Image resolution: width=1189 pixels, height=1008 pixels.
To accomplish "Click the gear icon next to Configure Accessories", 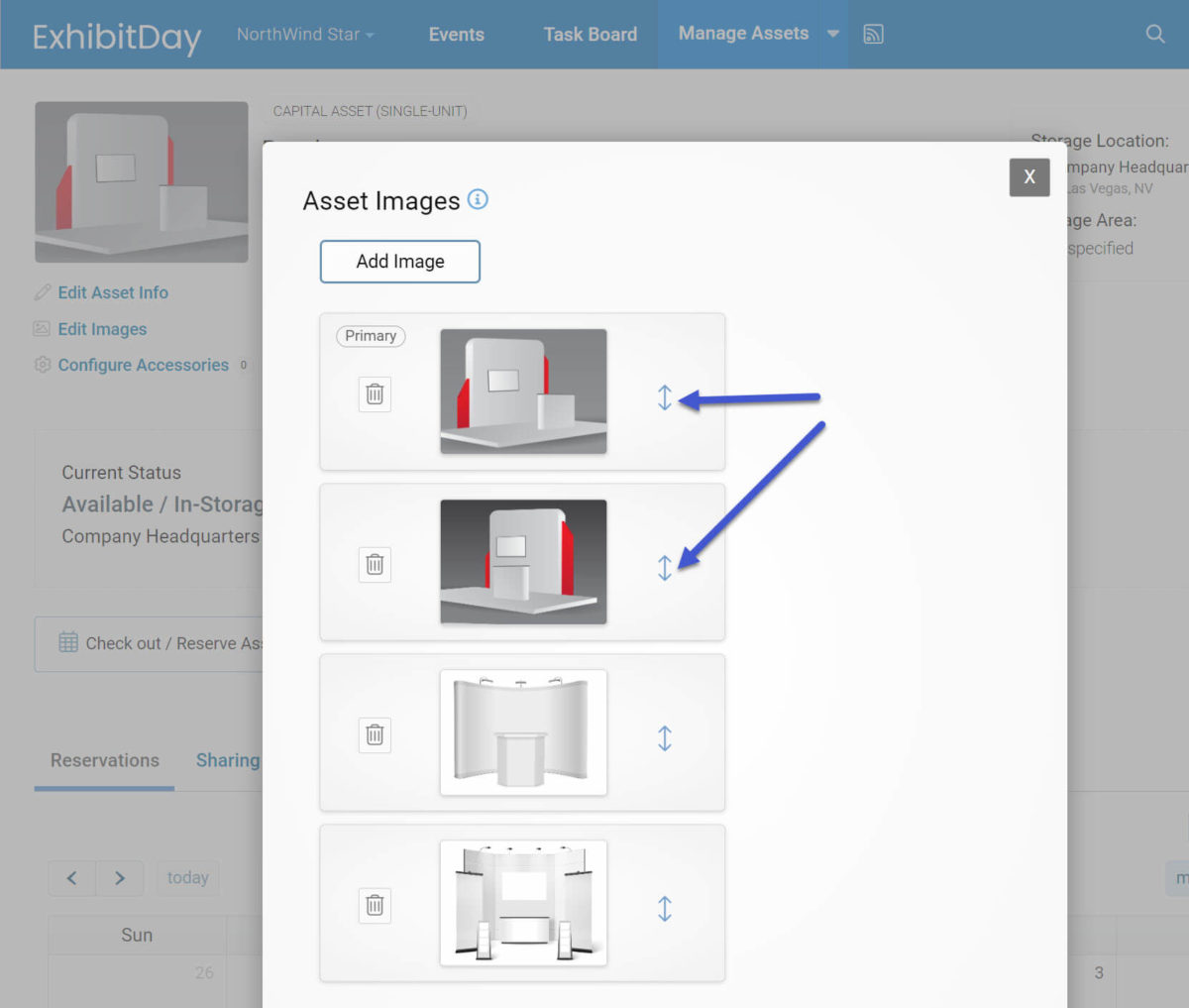I will coord(43,365).
